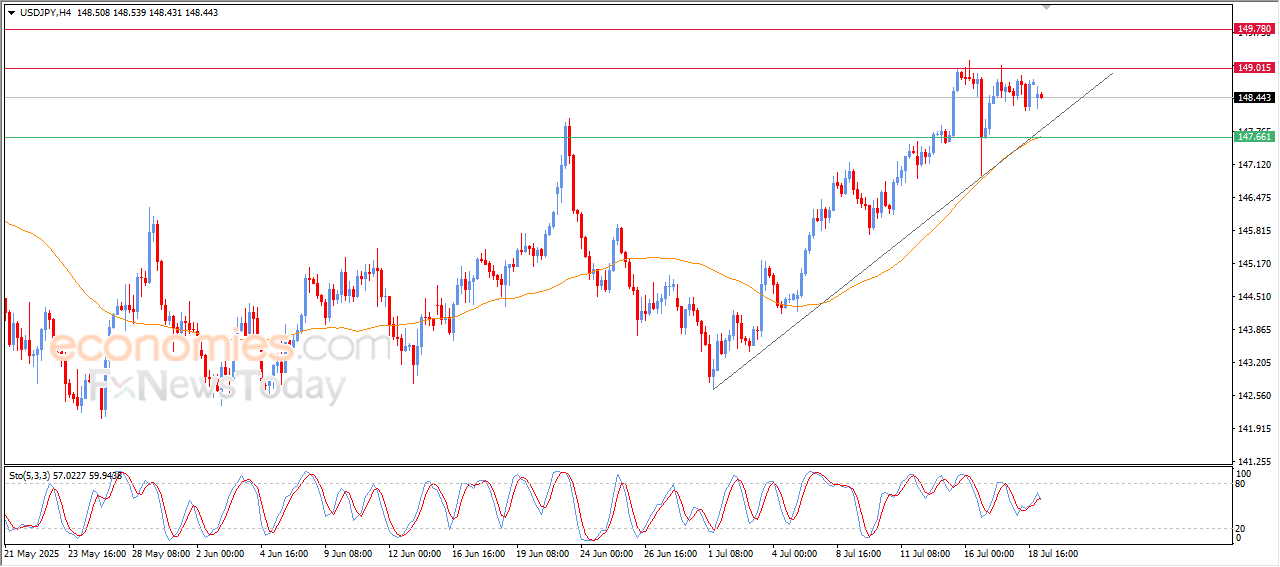Click the 4 Jun 16:00 time label
1280x567 pixels.
(286, 552)
